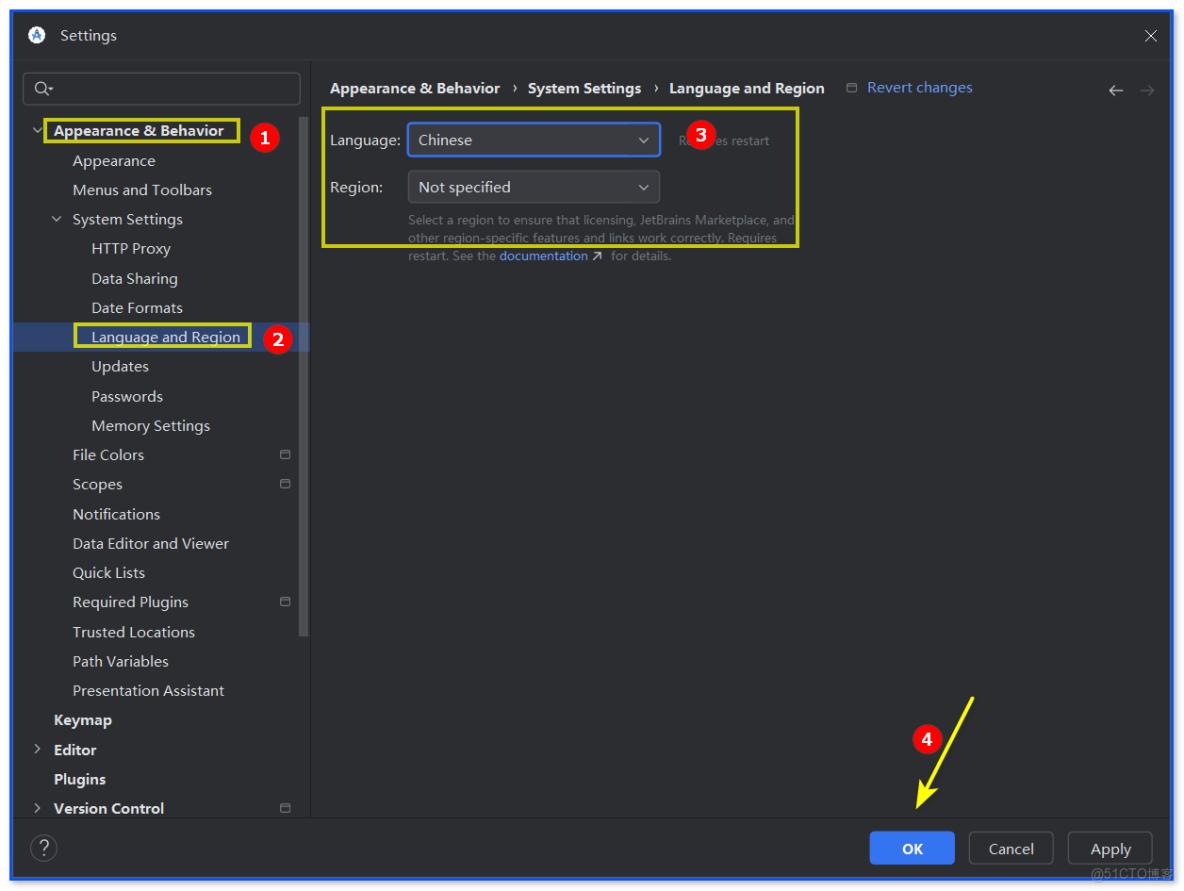Open help using the question mark icon

tap(43, 847)
